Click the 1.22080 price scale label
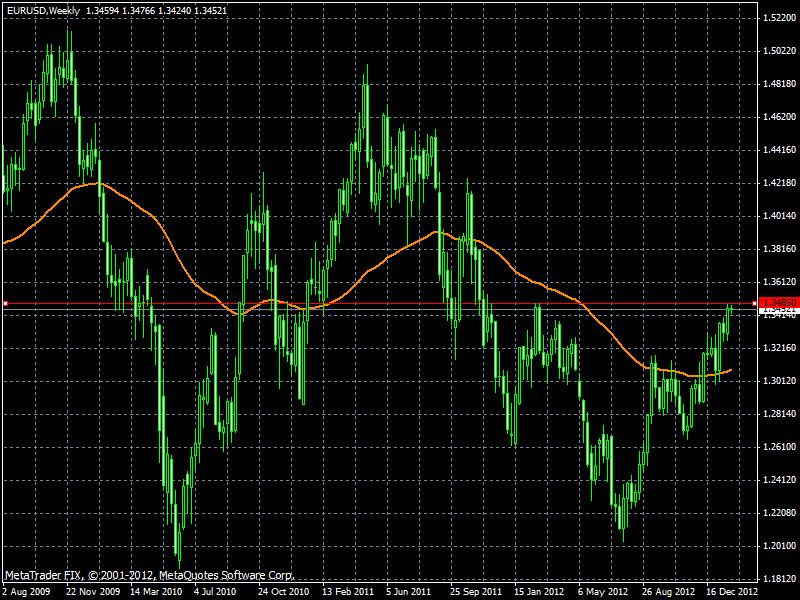 (x=780, y=512)
